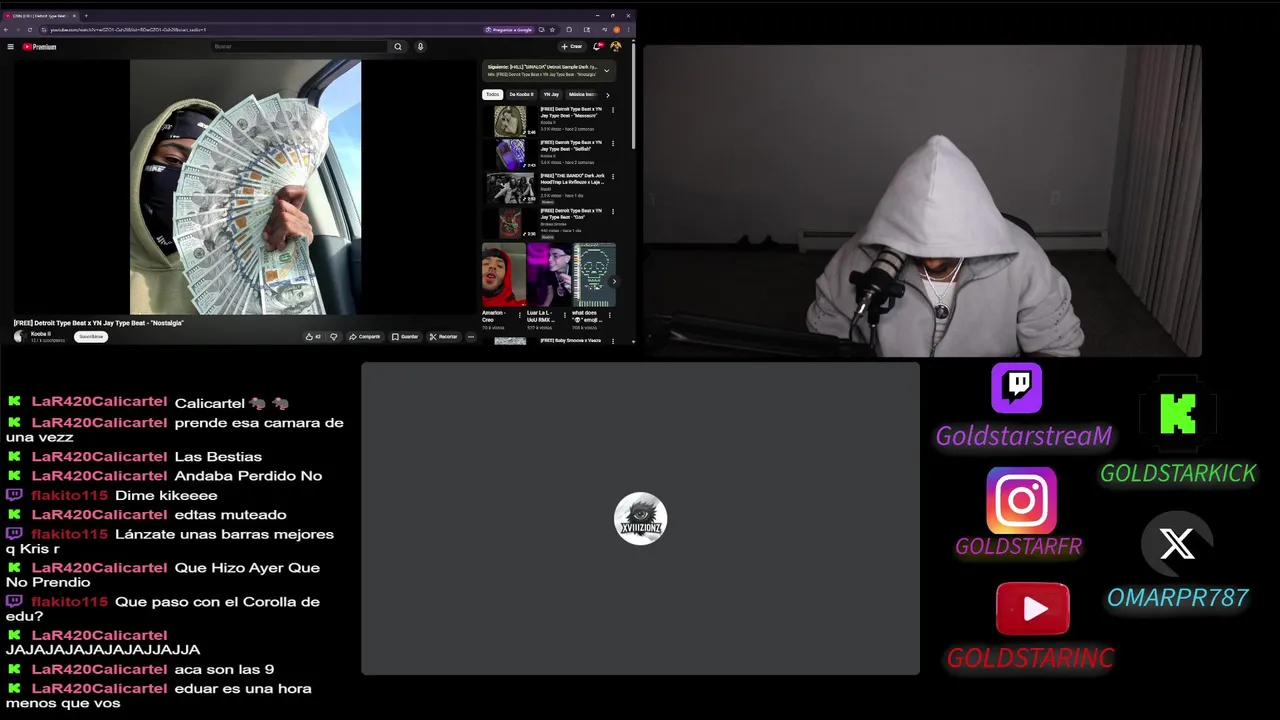1280x720 pixels.
Task: Open options for Massacre video three dots
Action: click(x=613, y=110)
